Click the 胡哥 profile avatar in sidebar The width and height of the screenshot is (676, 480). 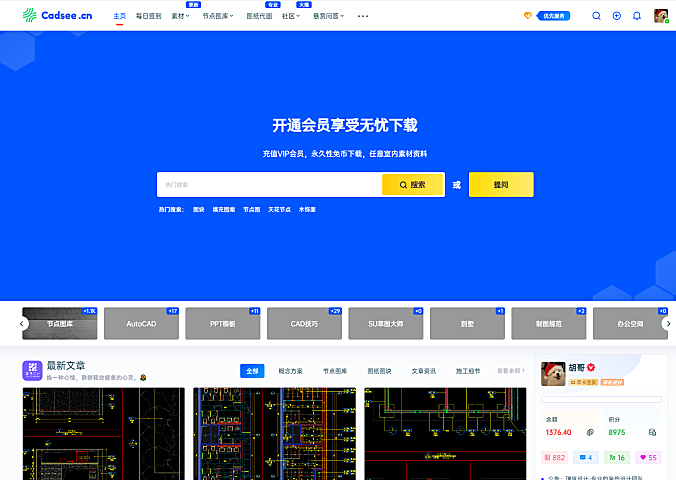[553, 374]
